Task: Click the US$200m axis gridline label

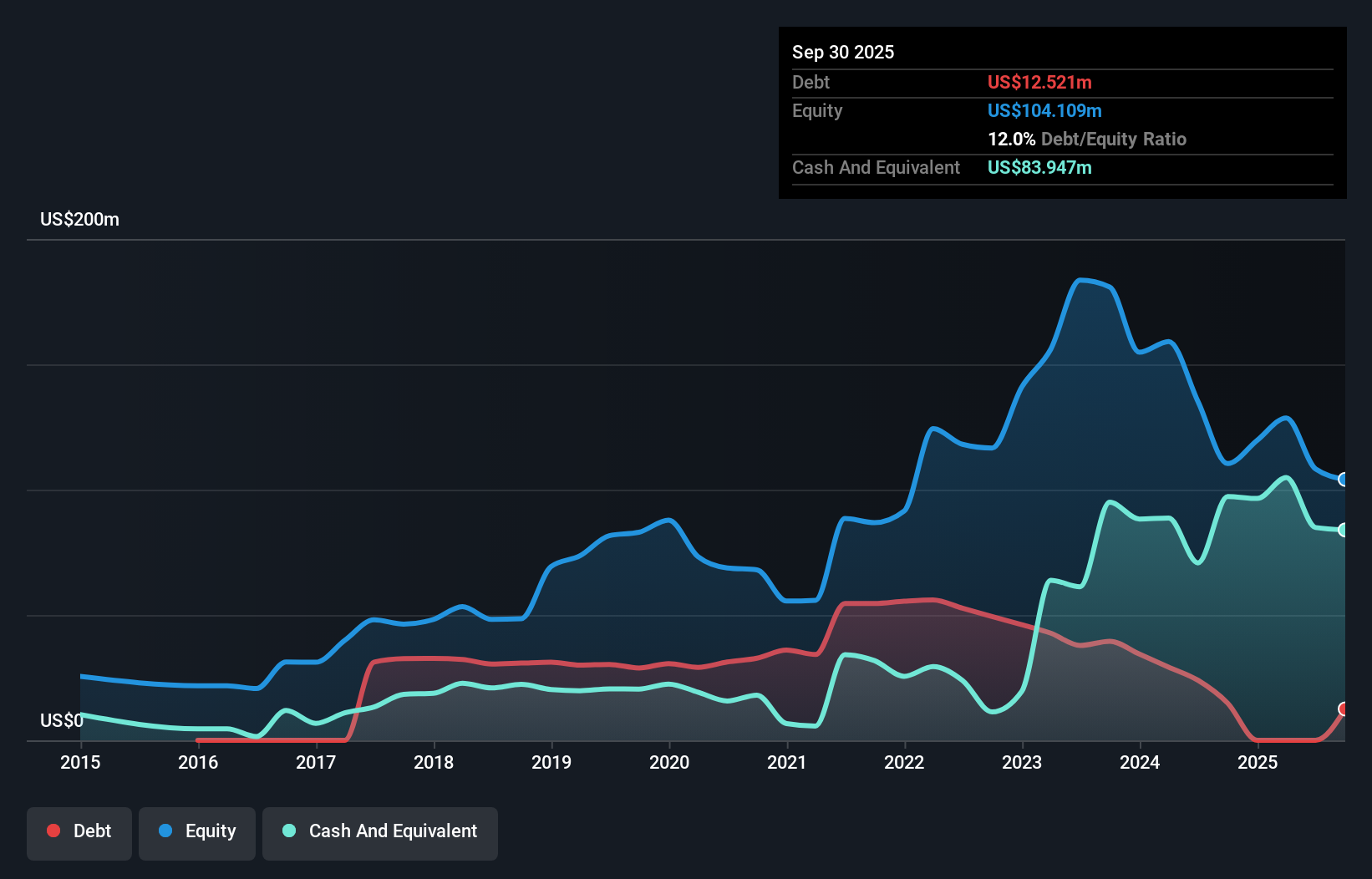Action: coord(79,219)
